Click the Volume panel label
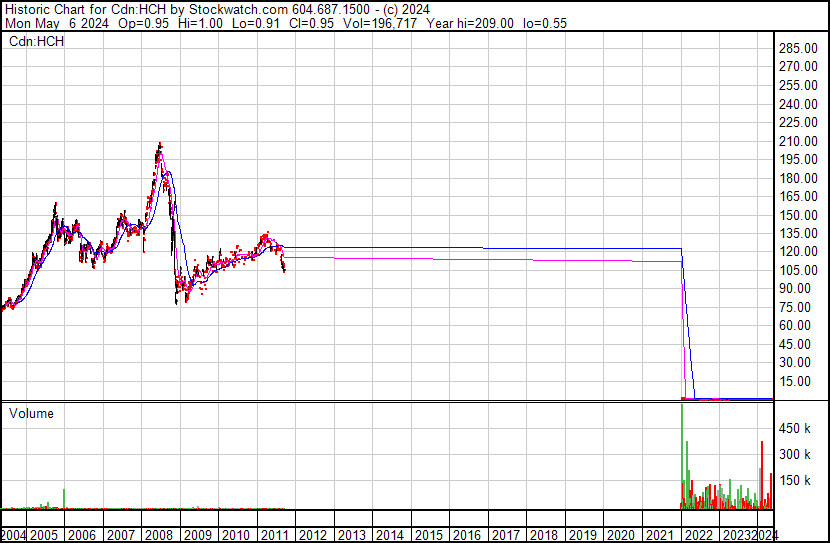This screenshot has height=543, width=830. click(x=31, y=413)
